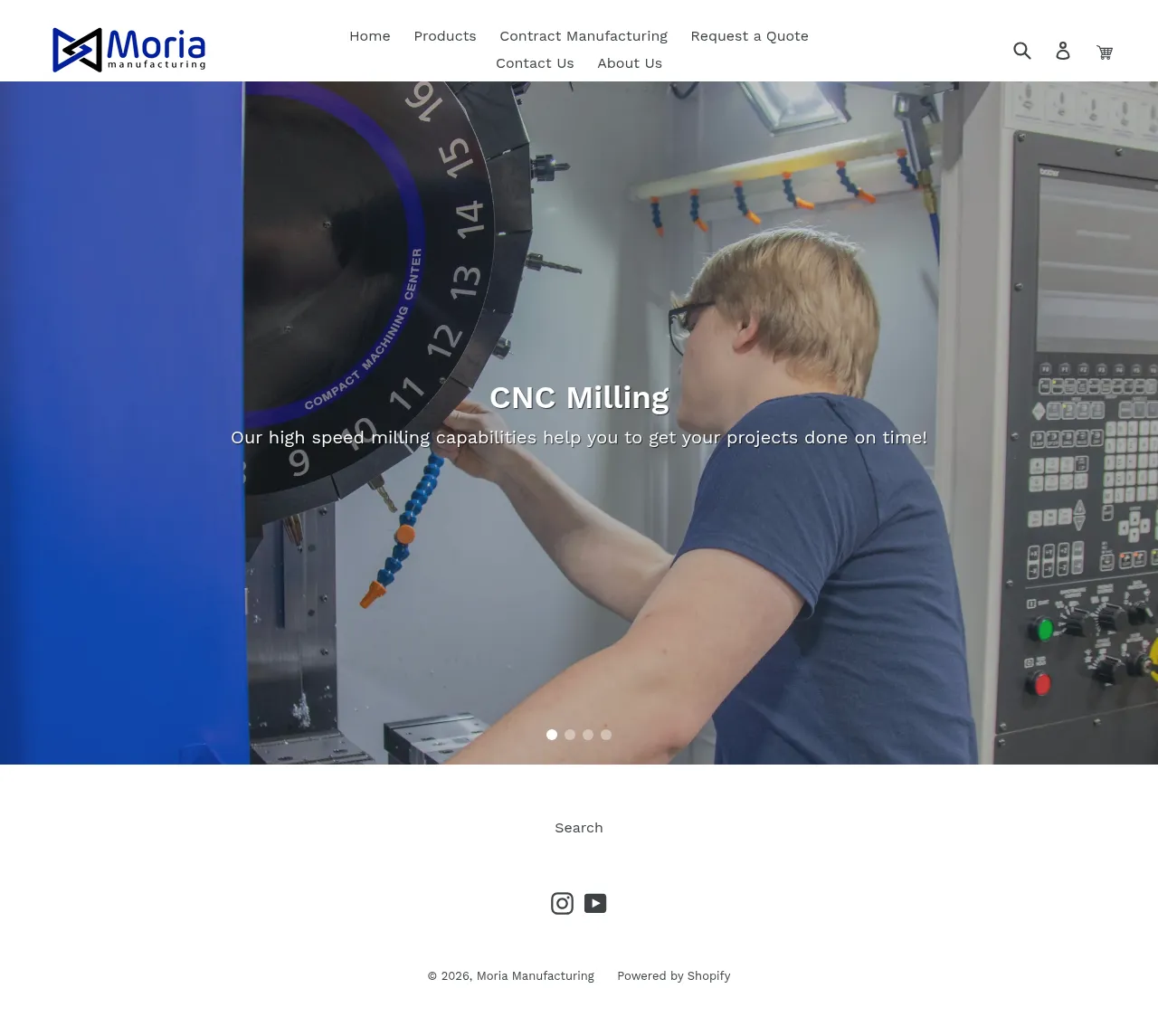Image resolution: width=1158 pixels, height=1036 pixels.
Task: Go to the Home menu item
Action: pos(370,36)
